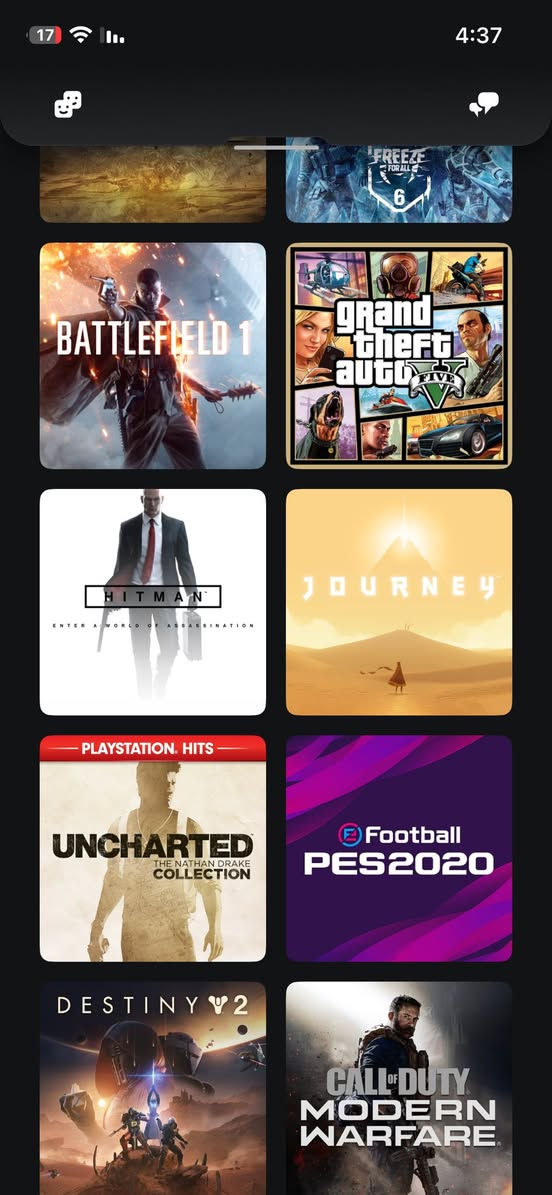The height and width of the screenshot is (1195, 552).
Task: Tap the Destiny 2 emblem logo
Action: pos(219,1005)
